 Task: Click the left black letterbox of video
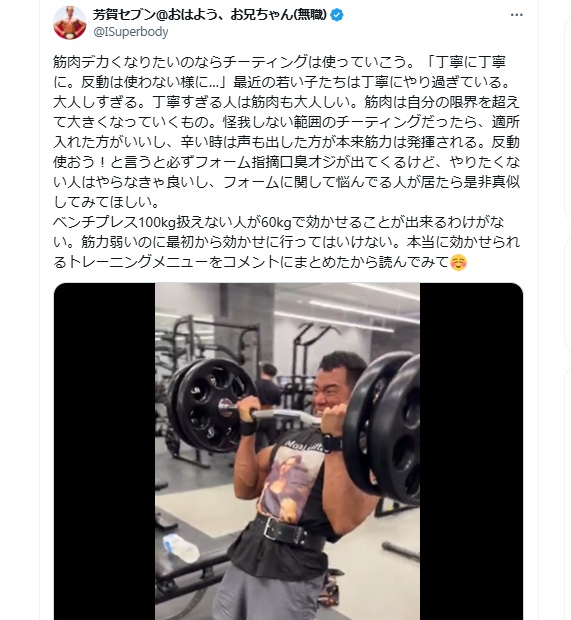click(x=104, y=451)
